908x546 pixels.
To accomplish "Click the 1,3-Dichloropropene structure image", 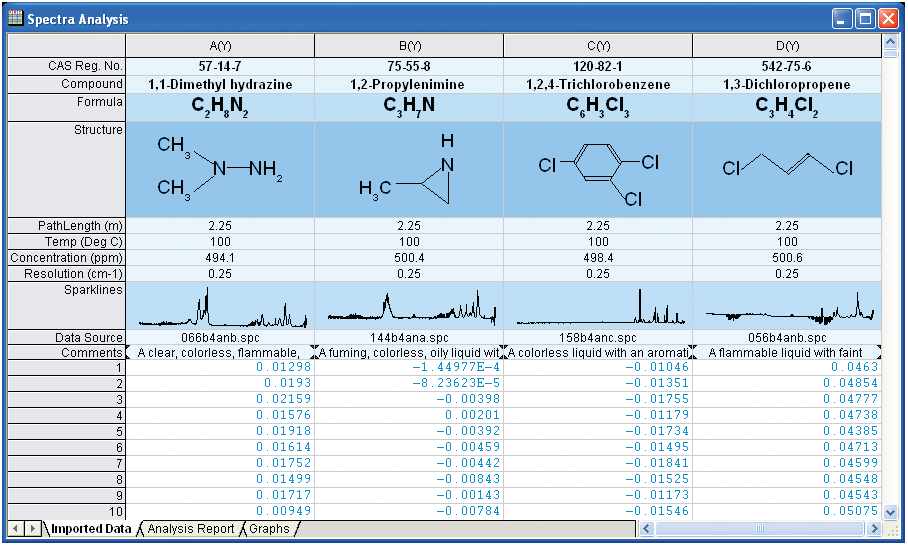I will 787,169.
